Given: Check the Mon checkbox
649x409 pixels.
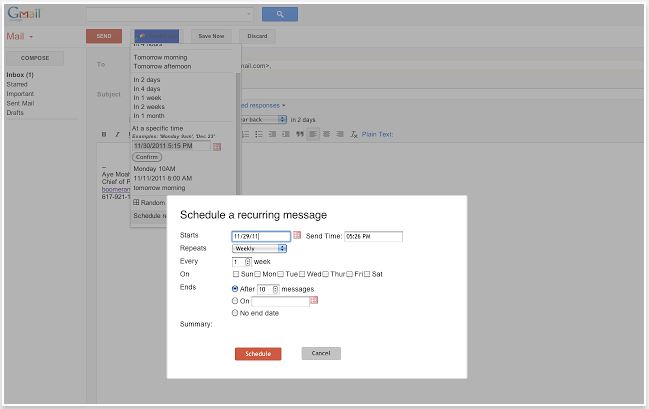Looking at the screenshot, I should [258, 274].
